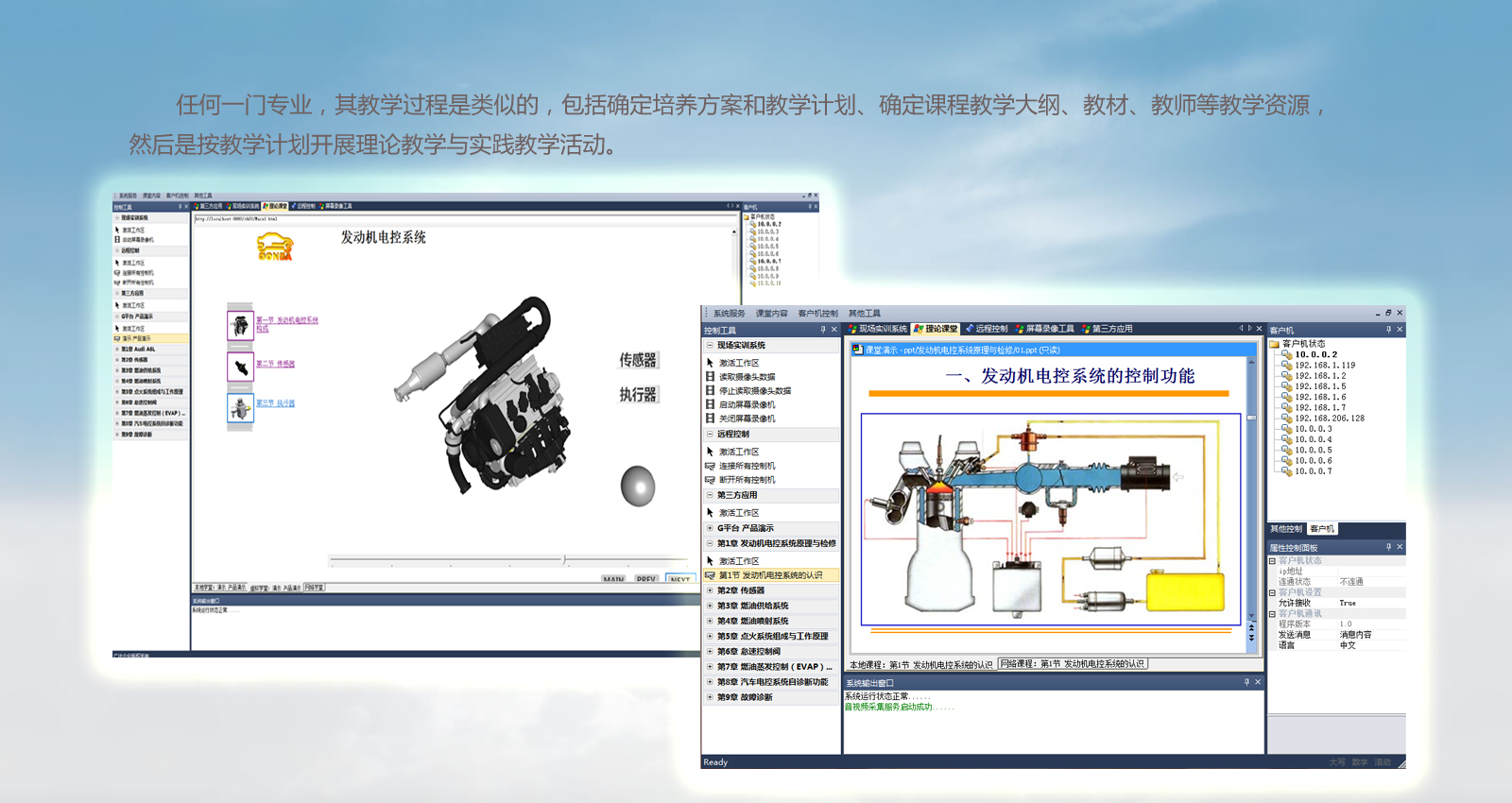This screenshot has height=803, width=1512.
Task: Click the 读取摄像头数据 film icon
Action: coord(711,377)
